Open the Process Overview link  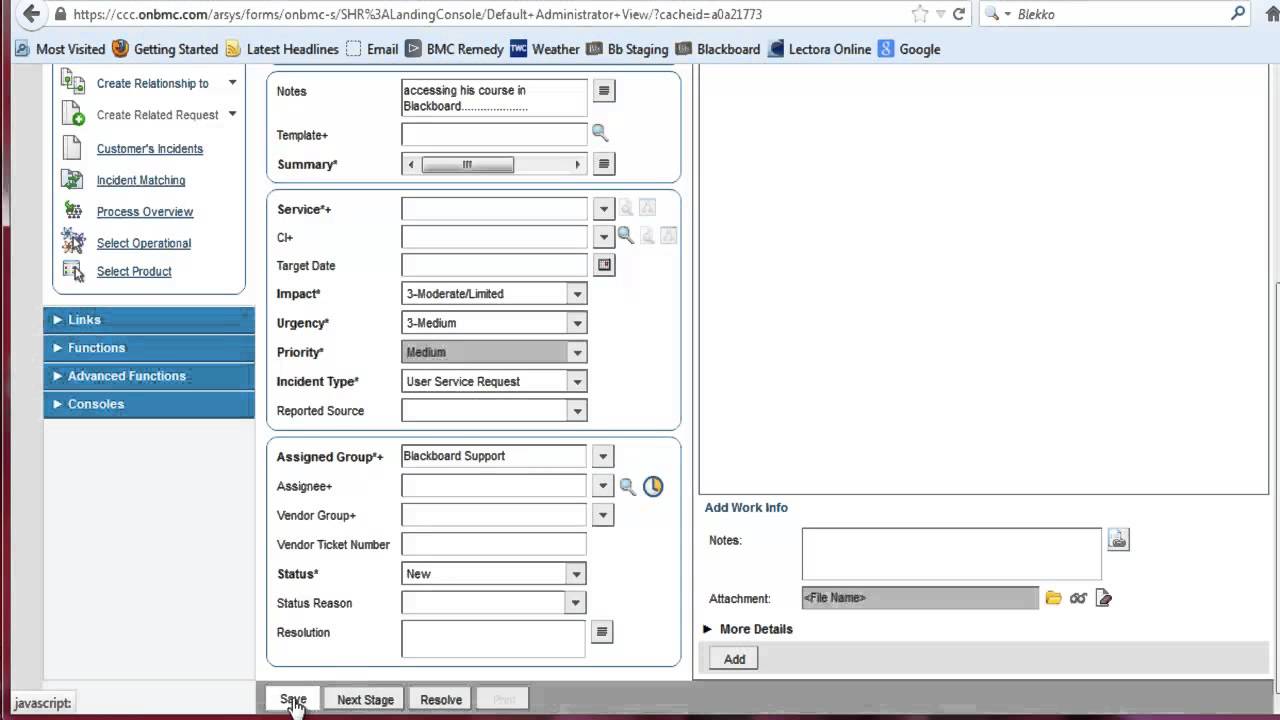[x=145, y=212]
